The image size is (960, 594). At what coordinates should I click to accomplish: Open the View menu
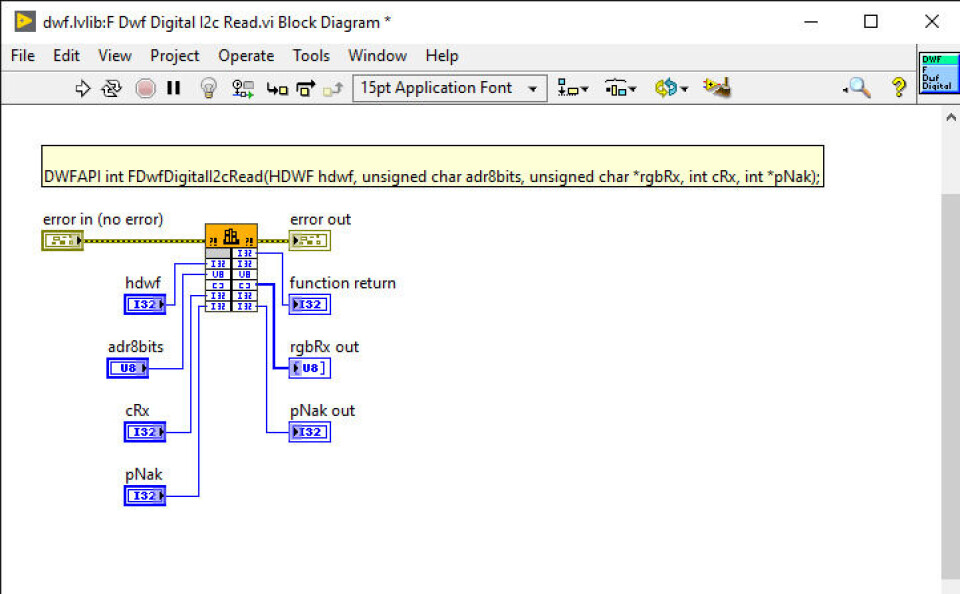pos(114,56)
